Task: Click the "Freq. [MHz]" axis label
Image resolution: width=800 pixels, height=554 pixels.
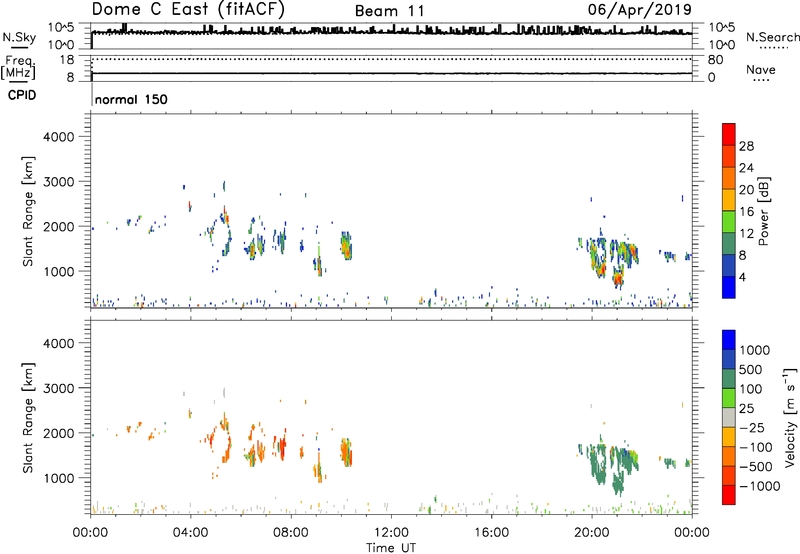Action: (x=18, y=68)
